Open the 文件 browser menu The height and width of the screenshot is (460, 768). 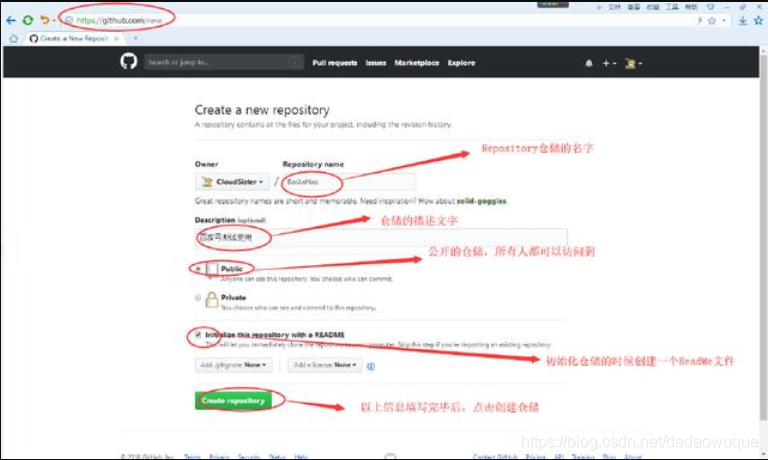point(615,7)
